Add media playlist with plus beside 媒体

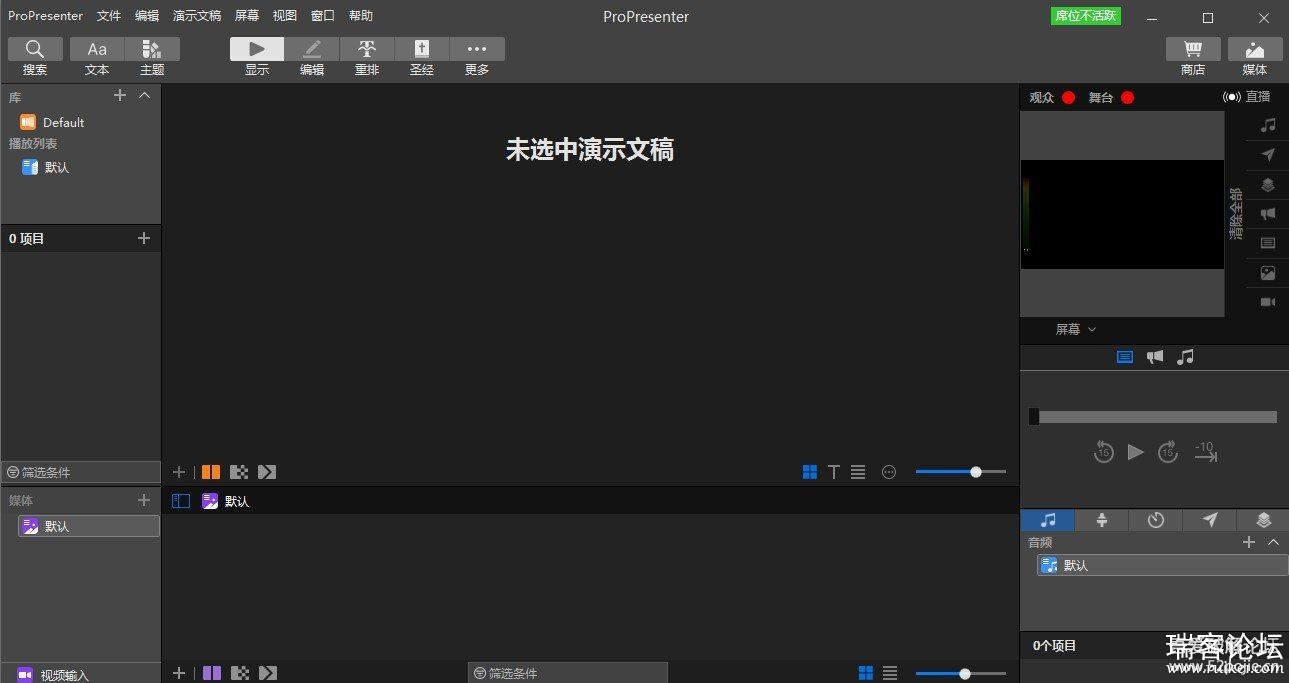144,500
